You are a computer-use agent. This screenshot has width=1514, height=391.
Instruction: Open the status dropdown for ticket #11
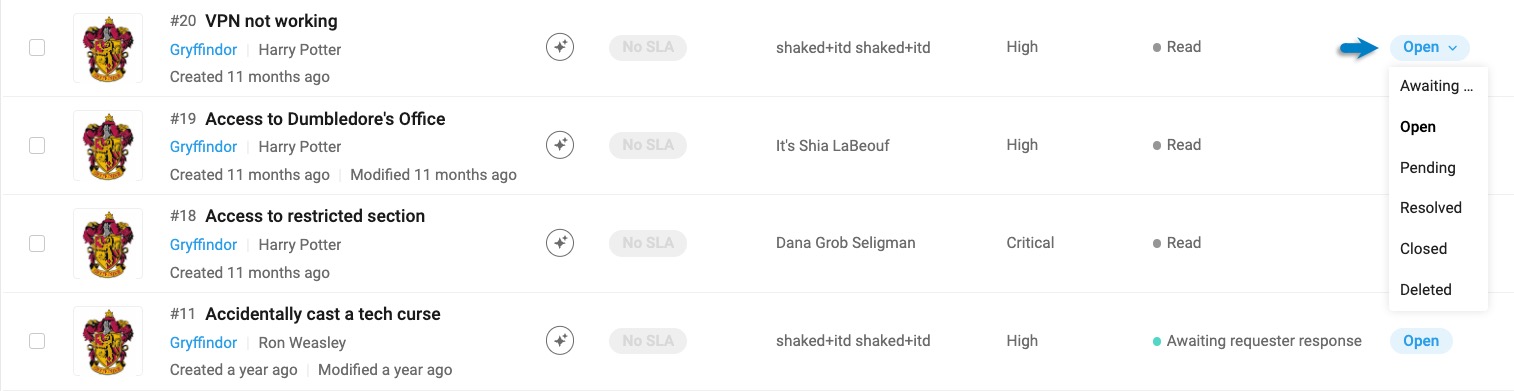tap(1420, 341)
